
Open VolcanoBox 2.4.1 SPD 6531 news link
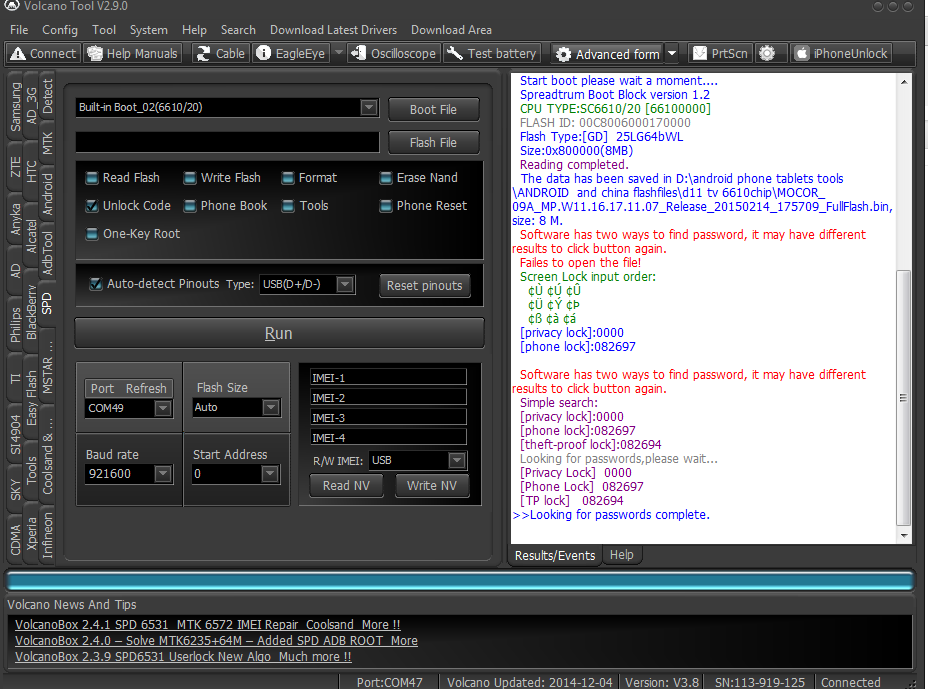tap(207, 624)
